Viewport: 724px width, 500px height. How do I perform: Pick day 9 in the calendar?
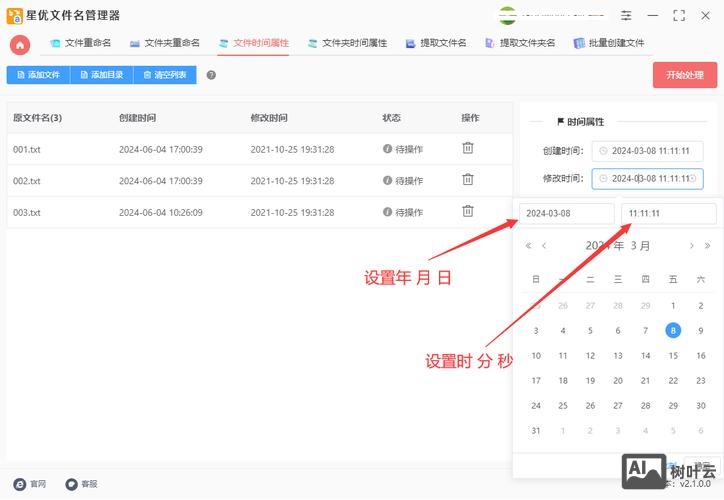click(x=700, y=331)
